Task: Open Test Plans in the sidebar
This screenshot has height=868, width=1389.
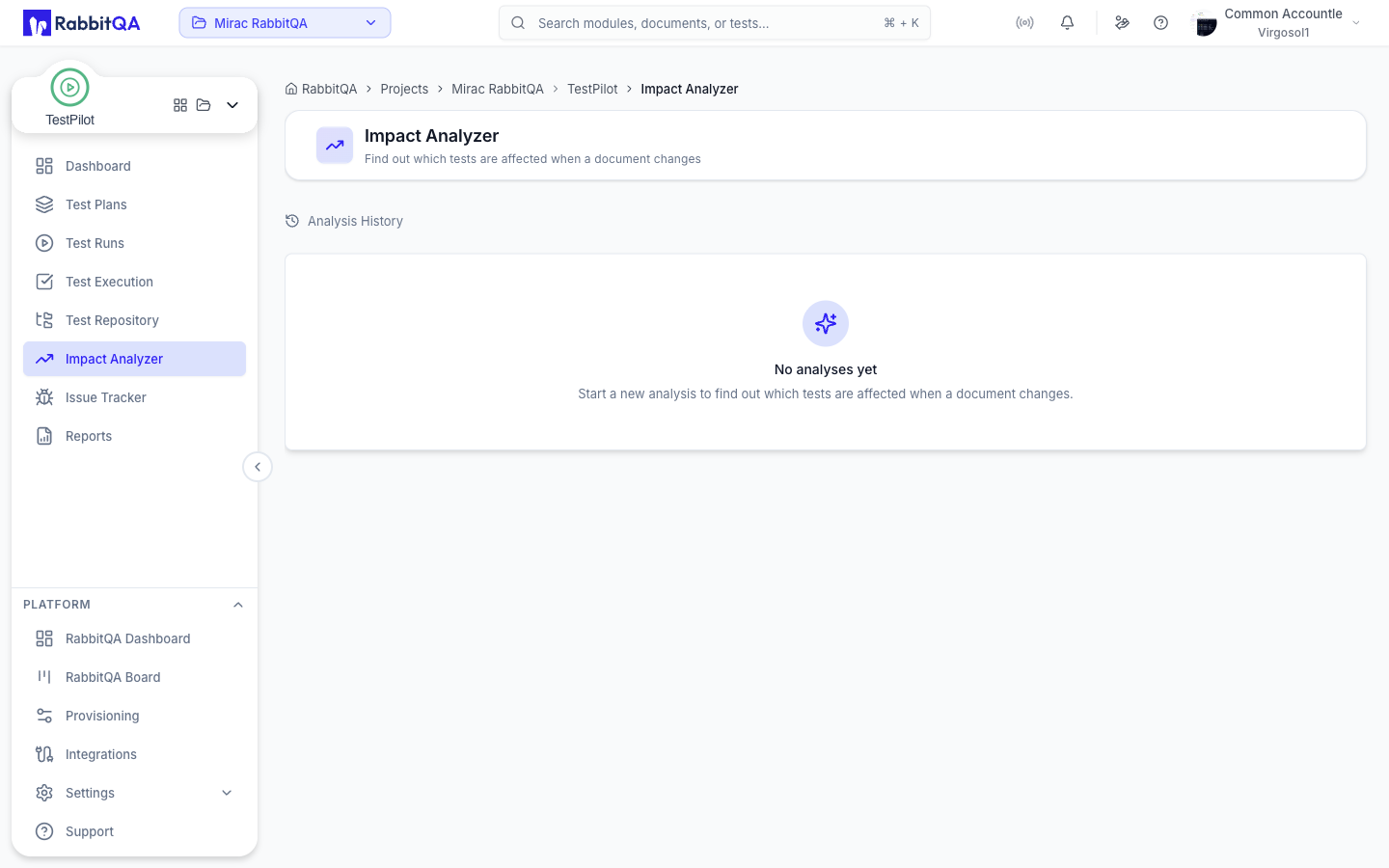Action: 134,204
